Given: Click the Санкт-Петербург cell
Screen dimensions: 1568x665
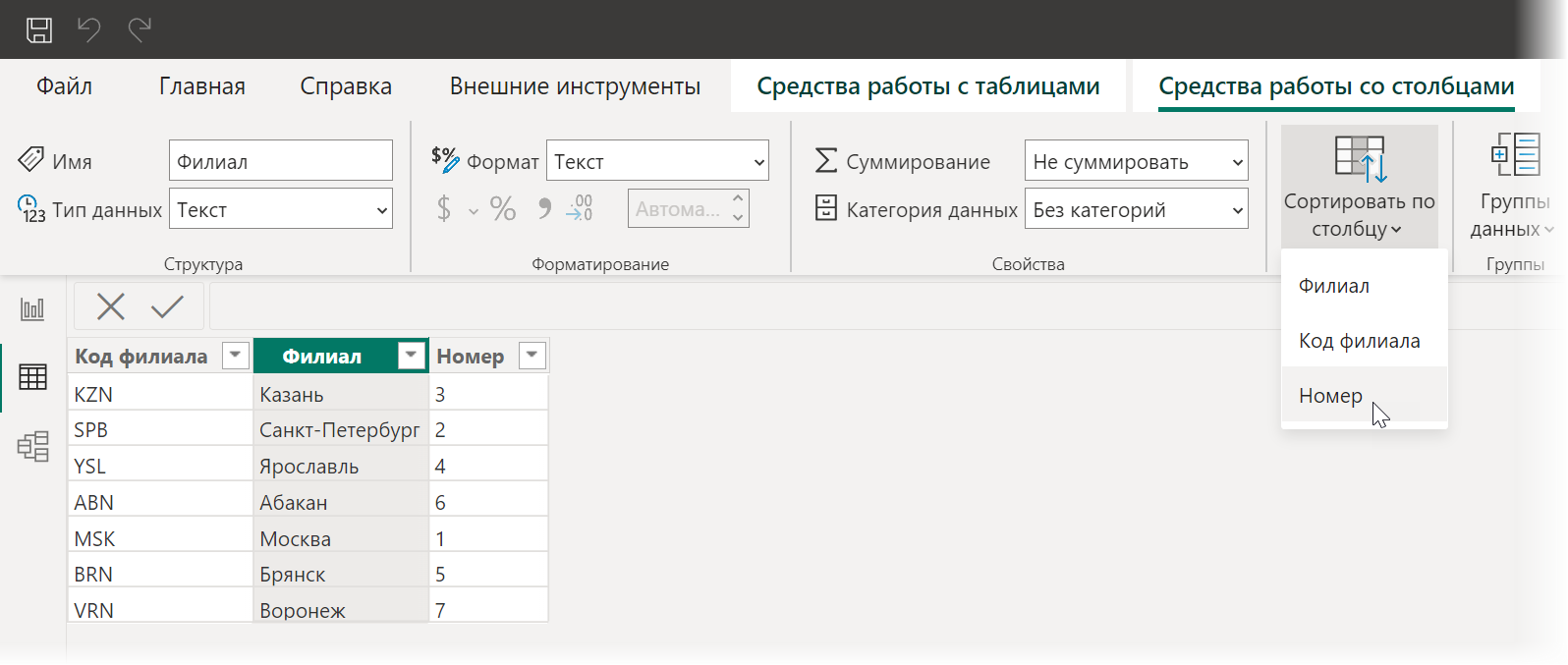Looking at the screenshot, I should 341,429.
